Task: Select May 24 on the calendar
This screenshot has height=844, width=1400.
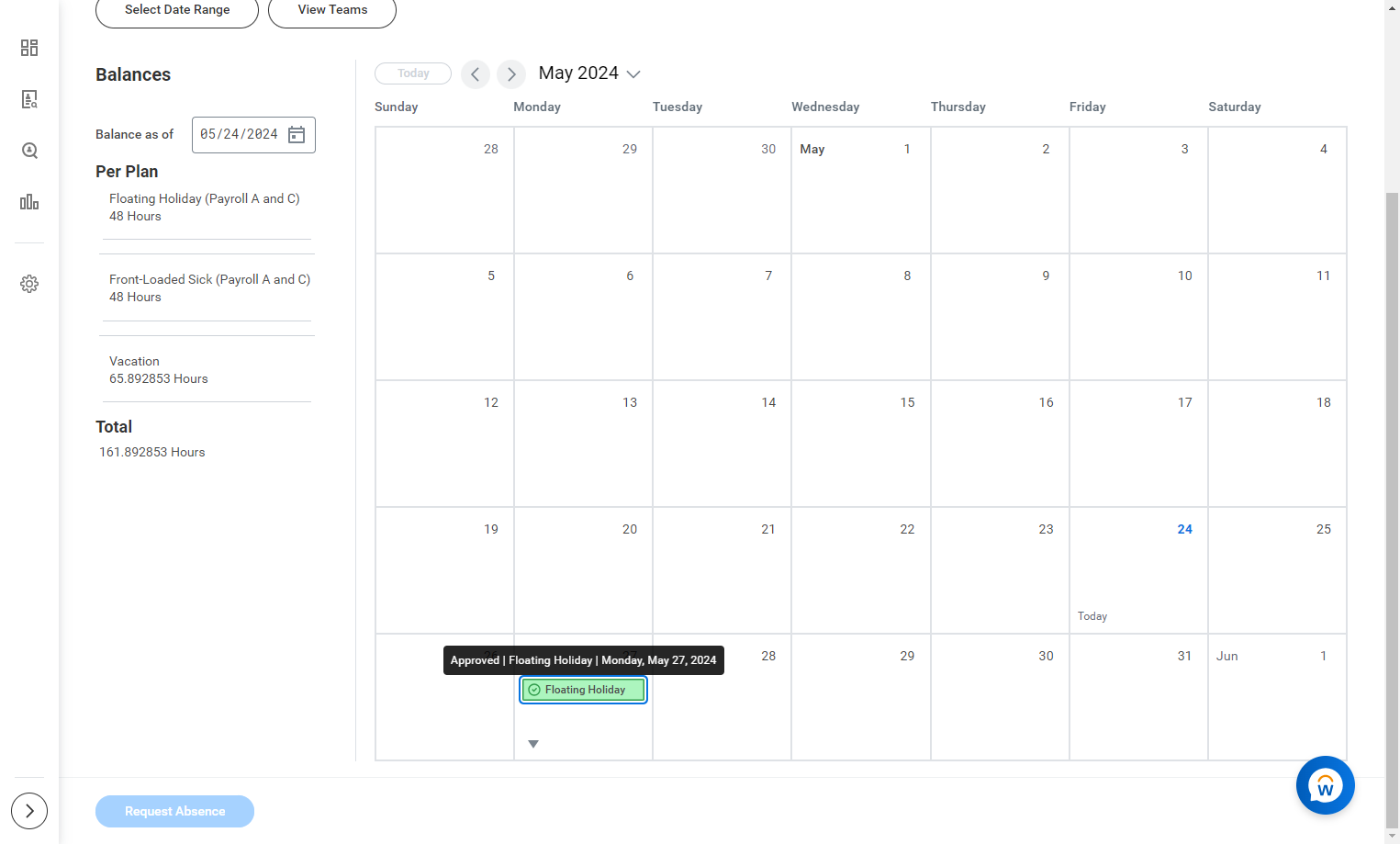Action: tap(1138, 570)
